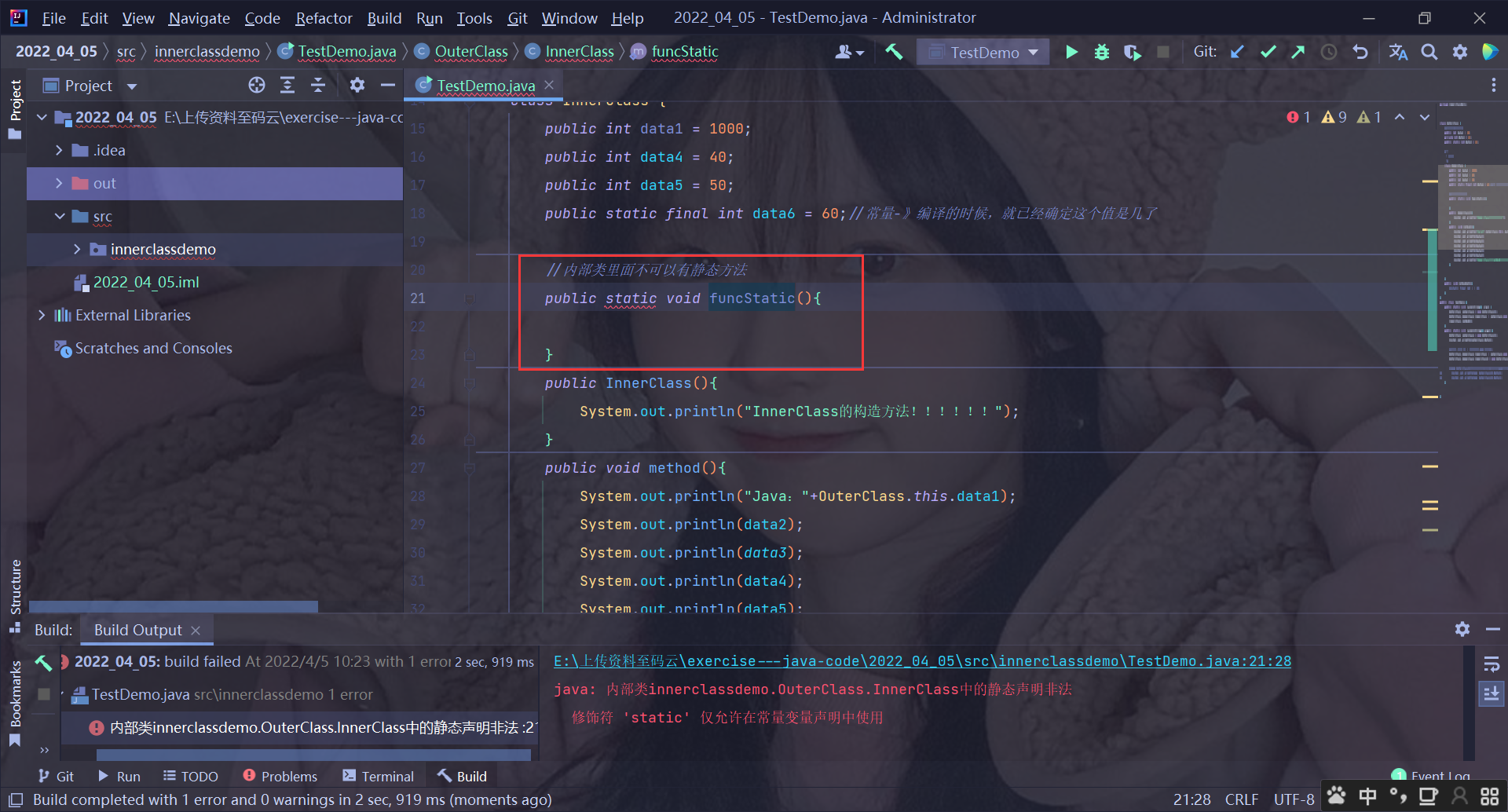This screenshot has height=812, width=1508.
Task: Open Bookmarks side panel
Action: tap(15, 702)
